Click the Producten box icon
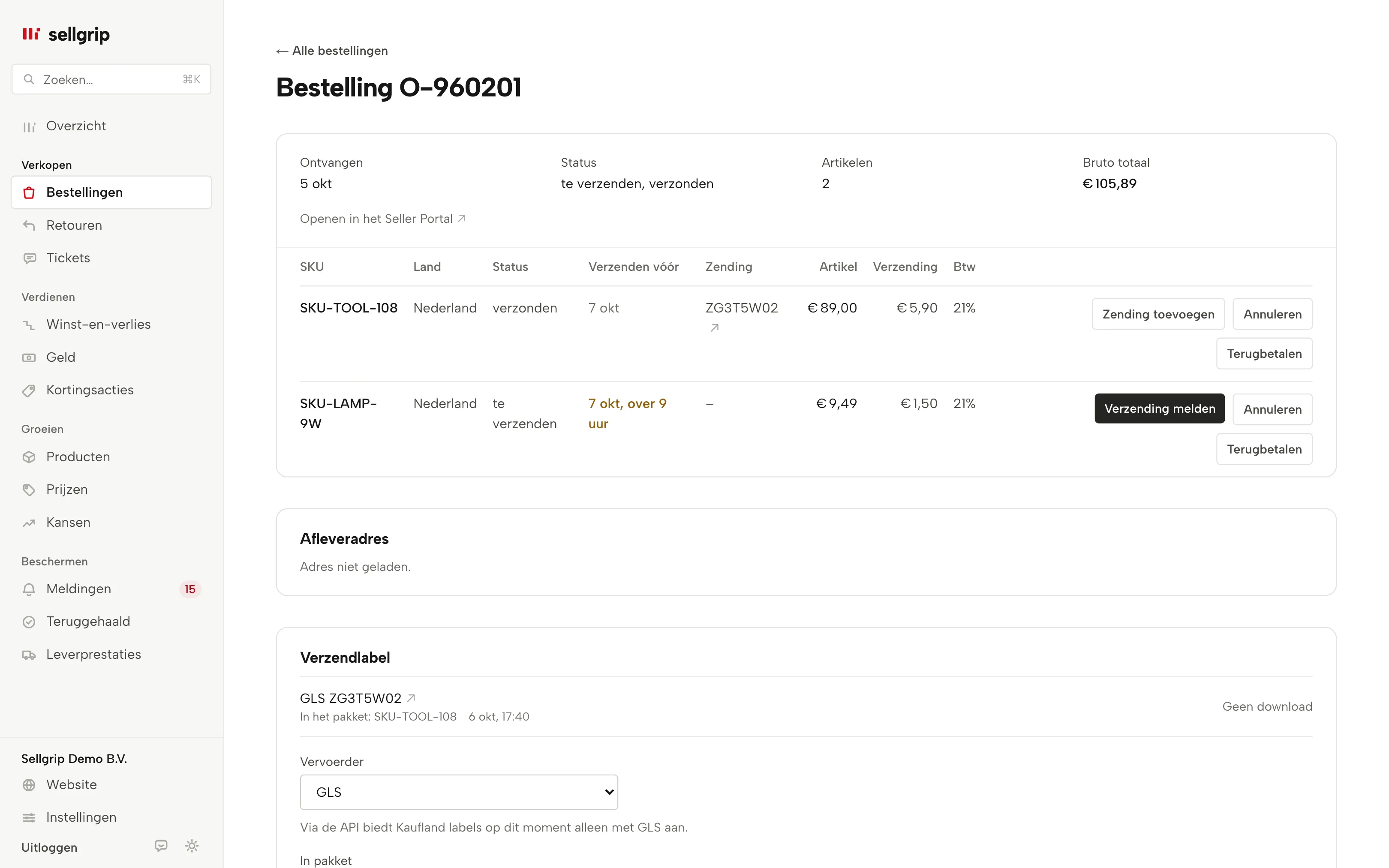Image resolution: width=1389 pixels, height=868 pixels. [x=29, y=457]
